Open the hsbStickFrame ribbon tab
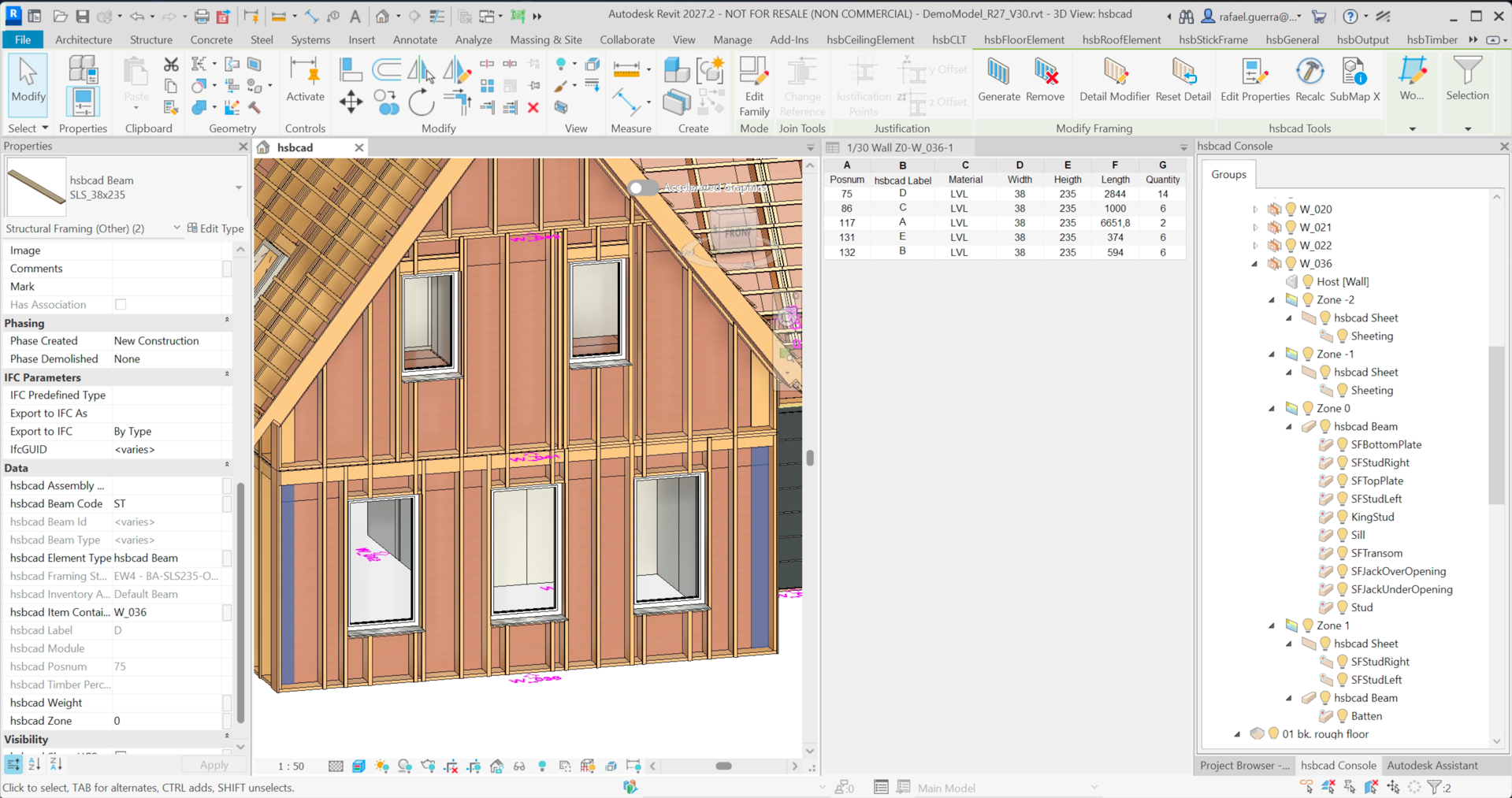This screenshot has width=1512, height=798. (1213, 39)
